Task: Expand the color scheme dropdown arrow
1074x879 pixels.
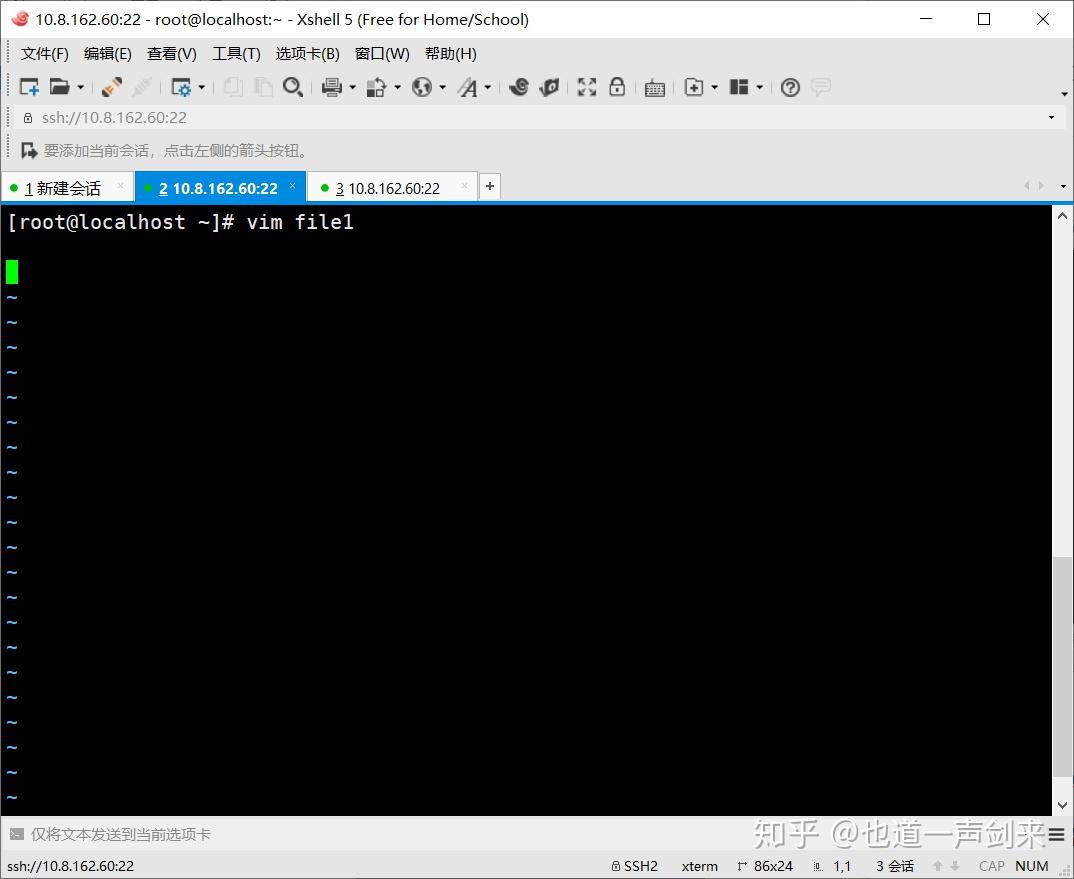Action: coord(397,87)
